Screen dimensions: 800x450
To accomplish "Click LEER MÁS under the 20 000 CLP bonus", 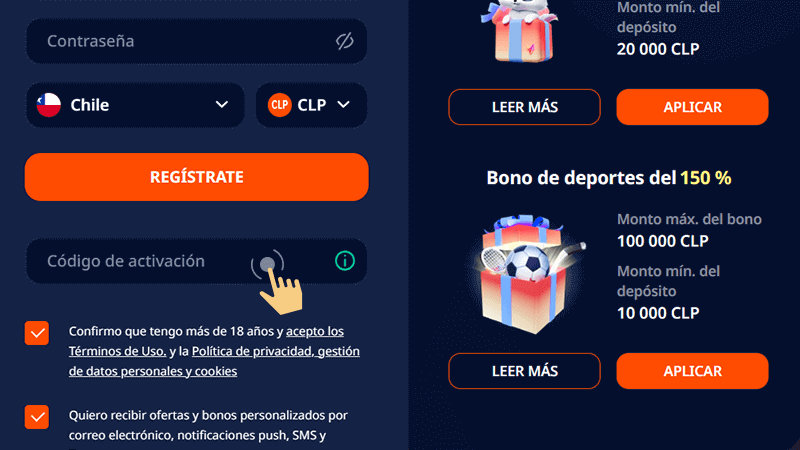I will tap(524, 107).
